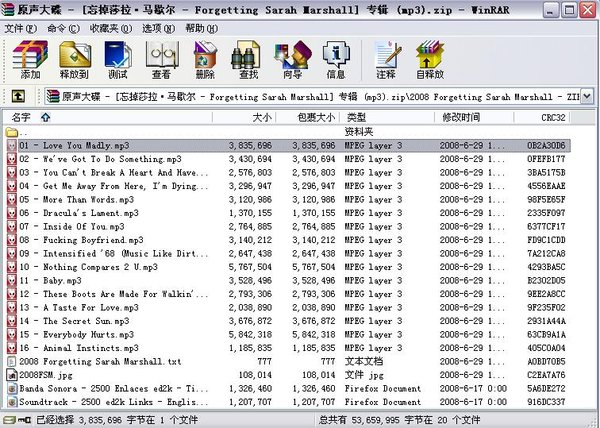
Task: Click Firefox document icon of Soundtrack row
Action: 12,402
